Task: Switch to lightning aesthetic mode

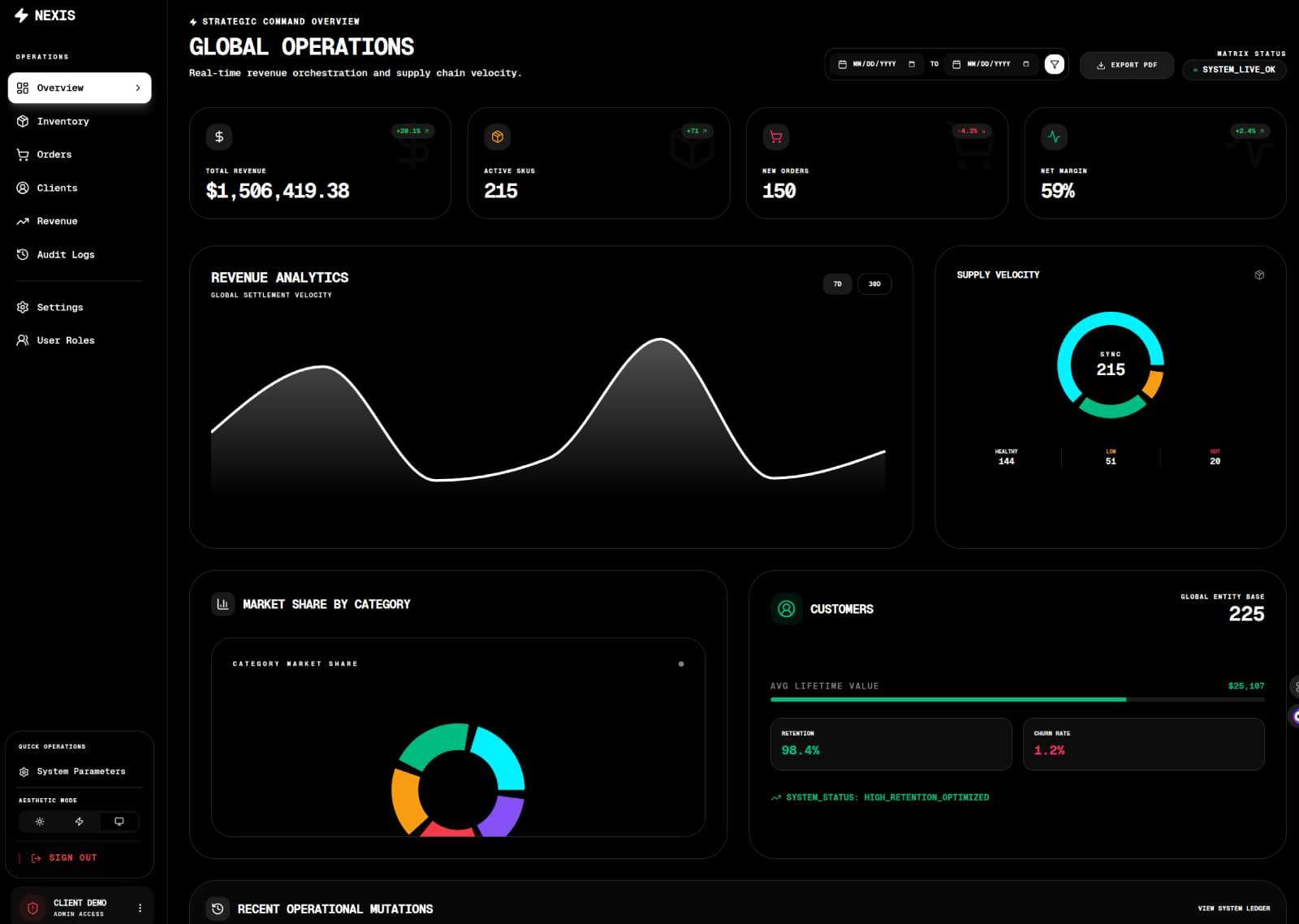Action: [79, 822]
